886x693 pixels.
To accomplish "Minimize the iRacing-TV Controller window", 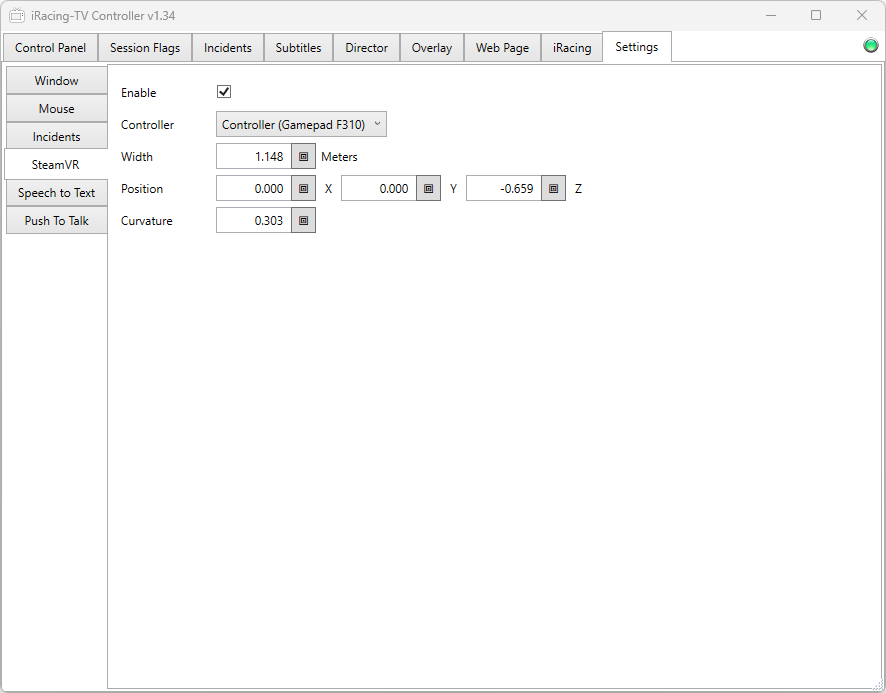I will (771, 15).
